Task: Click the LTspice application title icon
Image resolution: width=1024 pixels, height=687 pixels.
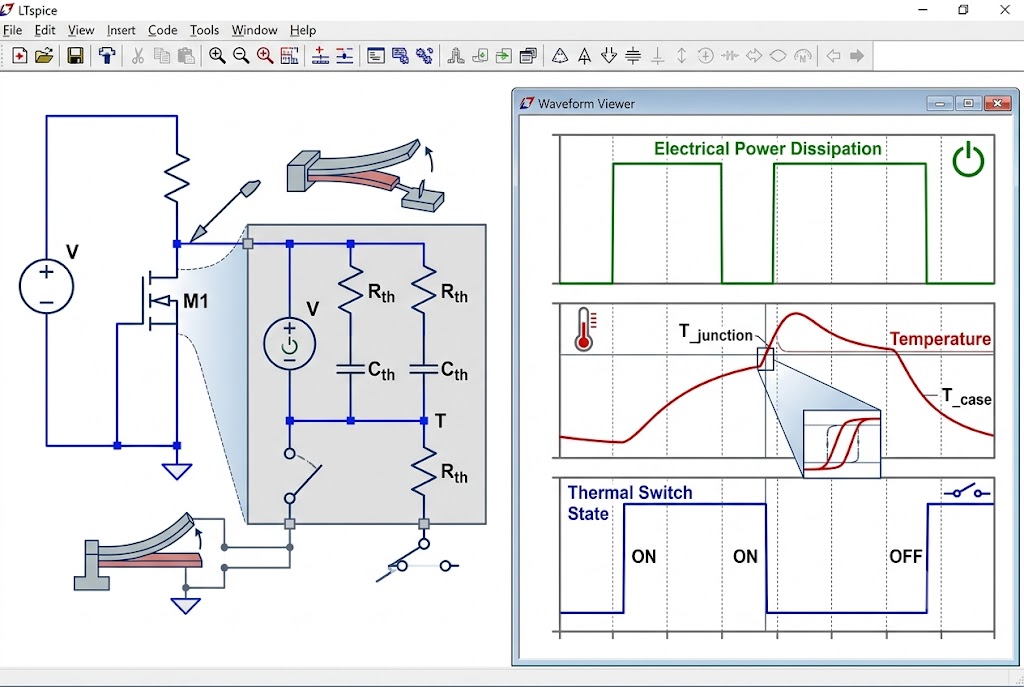Action: [x=7, y=9]
